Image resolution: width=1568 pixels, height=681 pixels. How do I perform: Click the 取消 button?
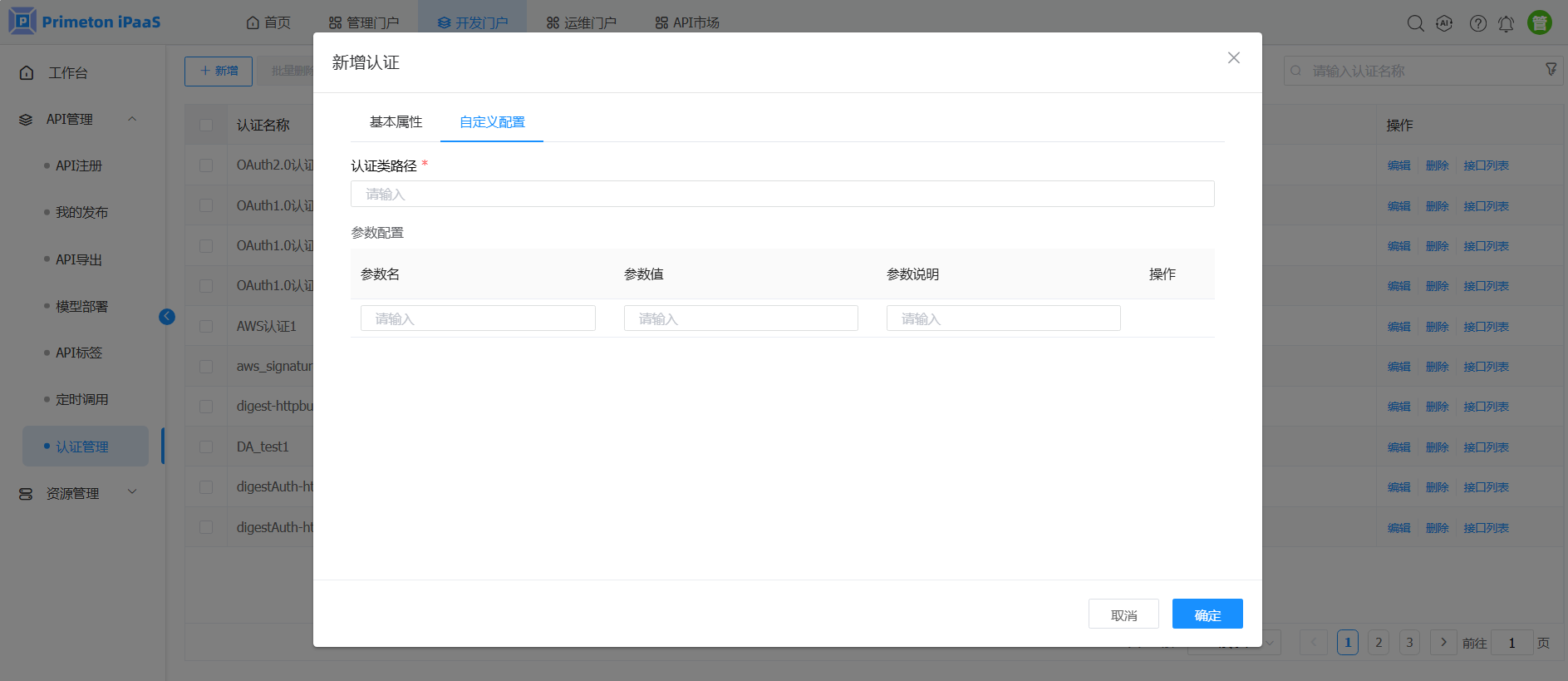tap(1123, 614)
